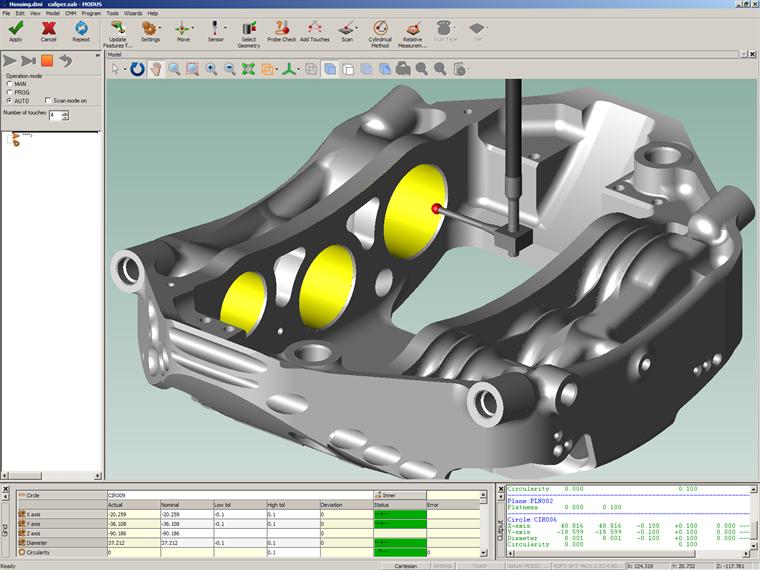Open the CMM menu
This screenshot has width=760, height=570.
70,13
